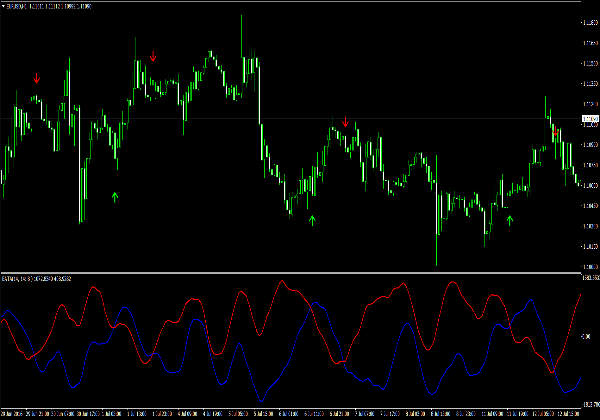Select the leftmost green buy arrow
The width and height of the screenshot is (600, 420).
point(115,196)
